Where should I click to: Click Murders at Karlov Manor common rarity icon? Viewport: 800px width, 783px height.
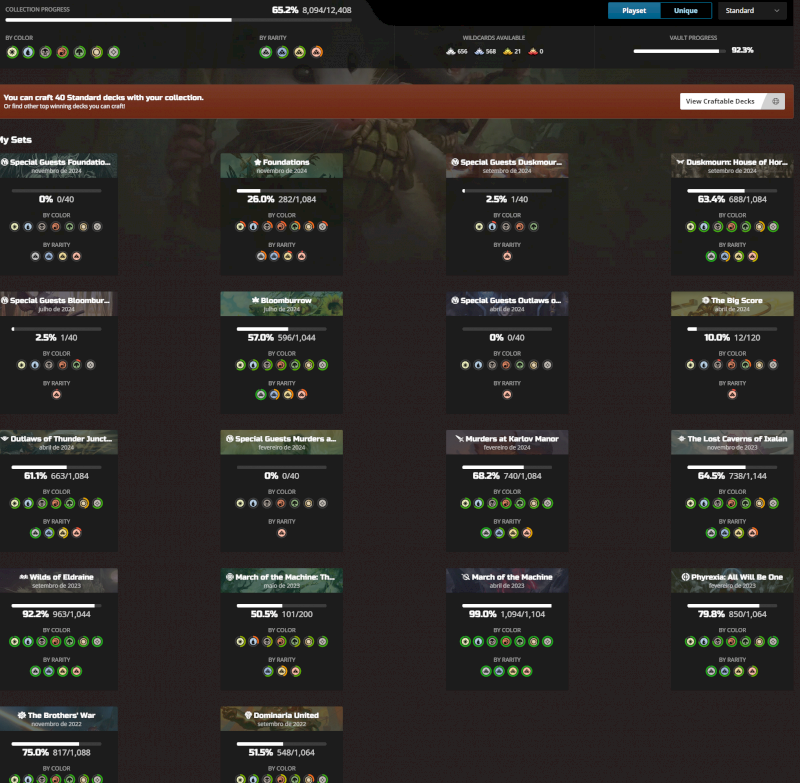(486, 533)
